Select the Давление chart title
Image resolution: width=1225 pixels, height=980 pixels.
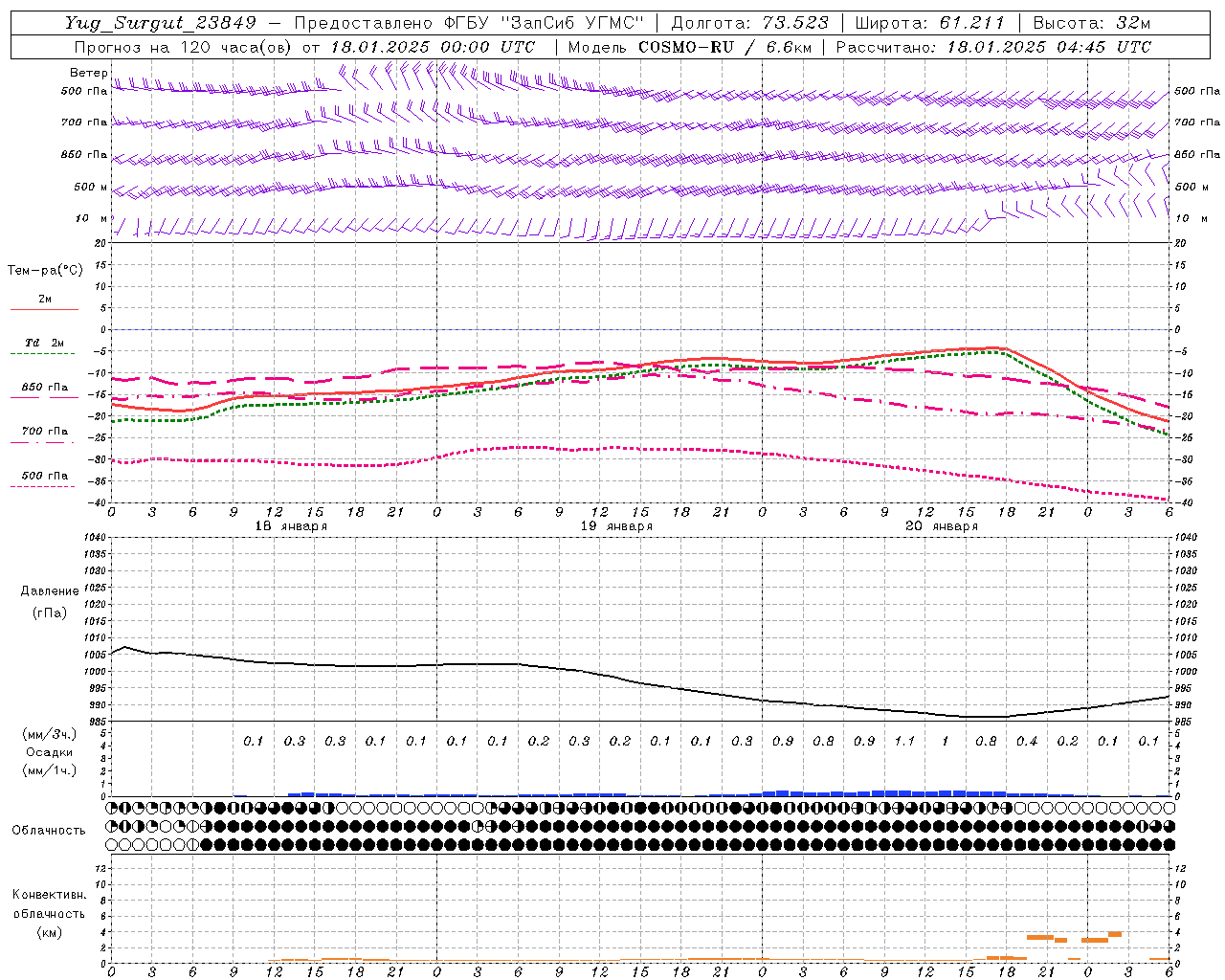point(50,591)
